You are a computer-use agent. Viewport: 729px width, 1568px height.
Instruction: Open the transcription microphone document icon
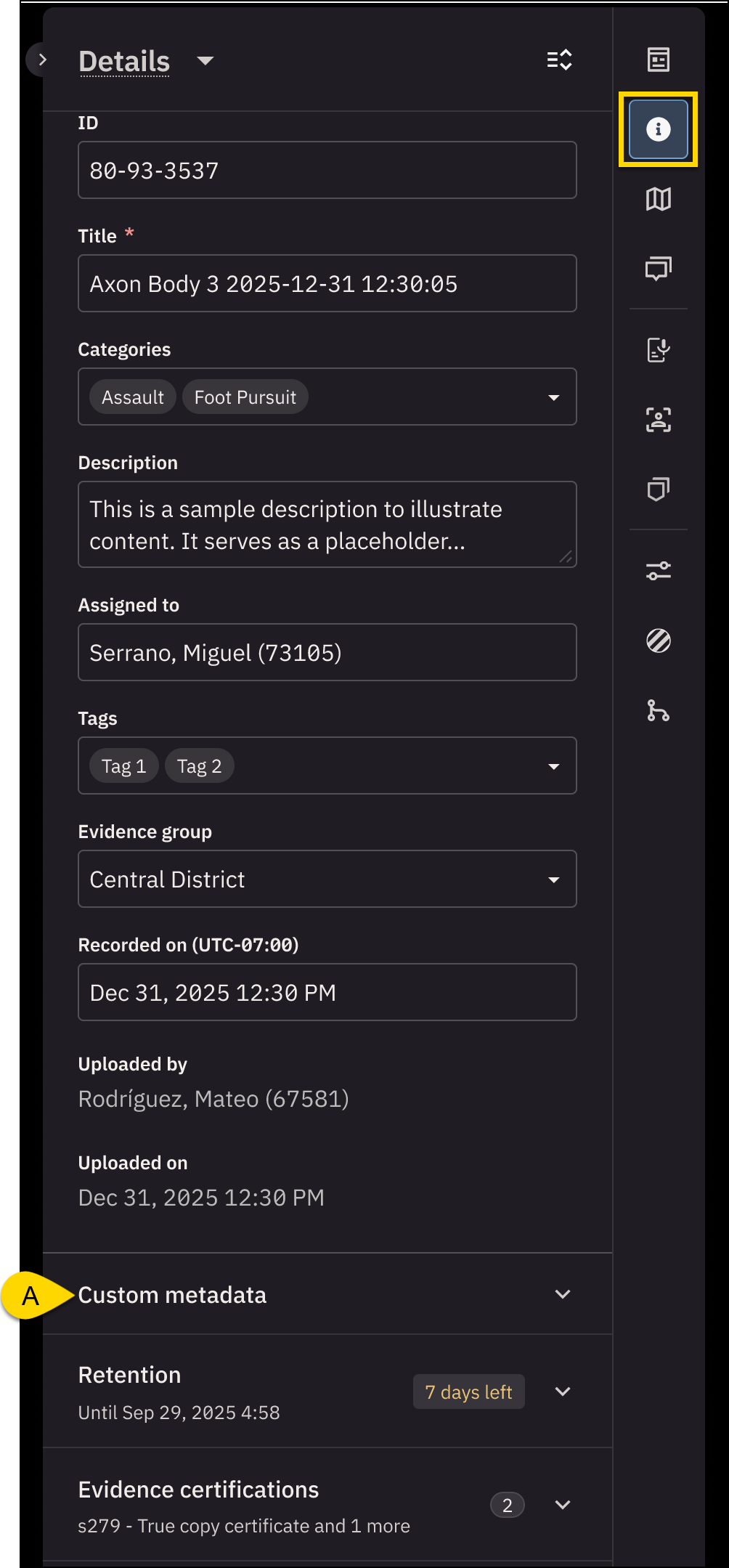click(658, 350)
